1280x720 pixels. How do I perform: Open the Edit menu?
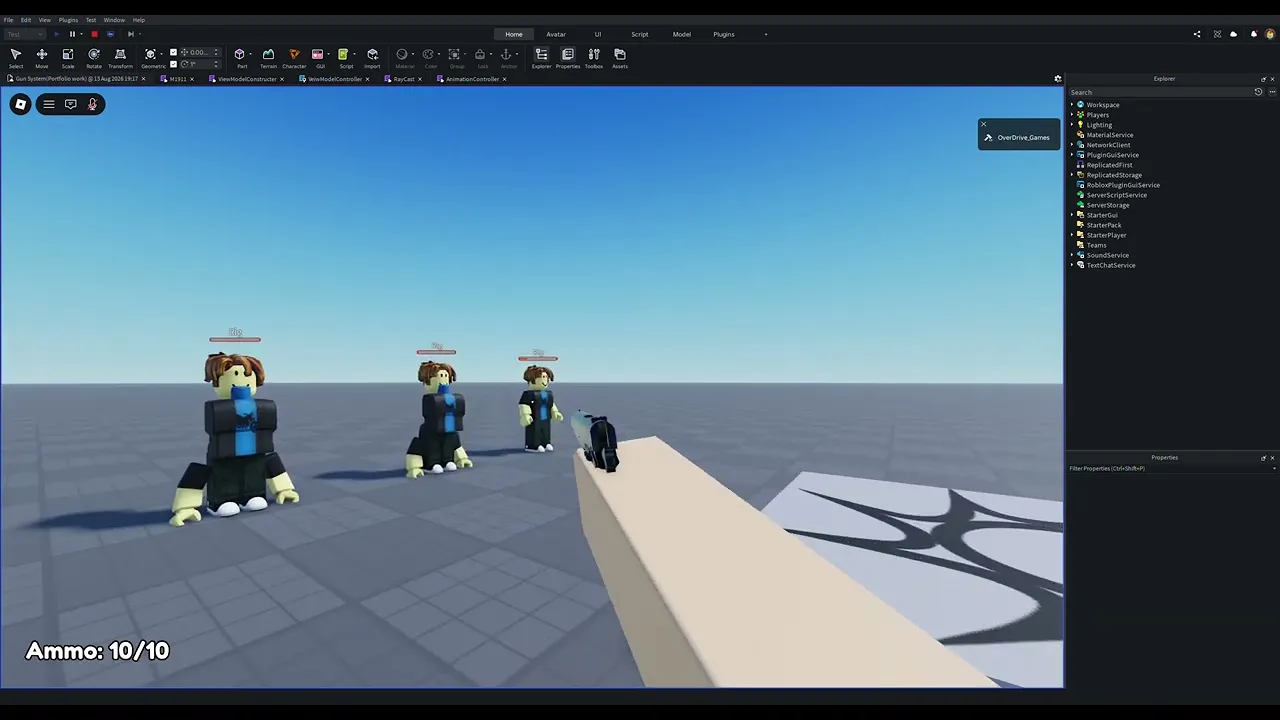26,20
